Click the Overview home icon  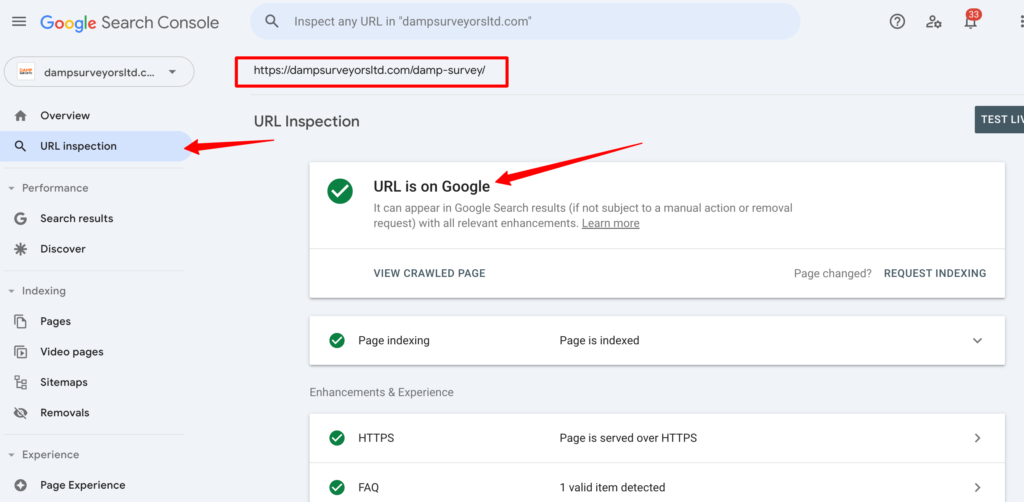(x=21, y=116)
